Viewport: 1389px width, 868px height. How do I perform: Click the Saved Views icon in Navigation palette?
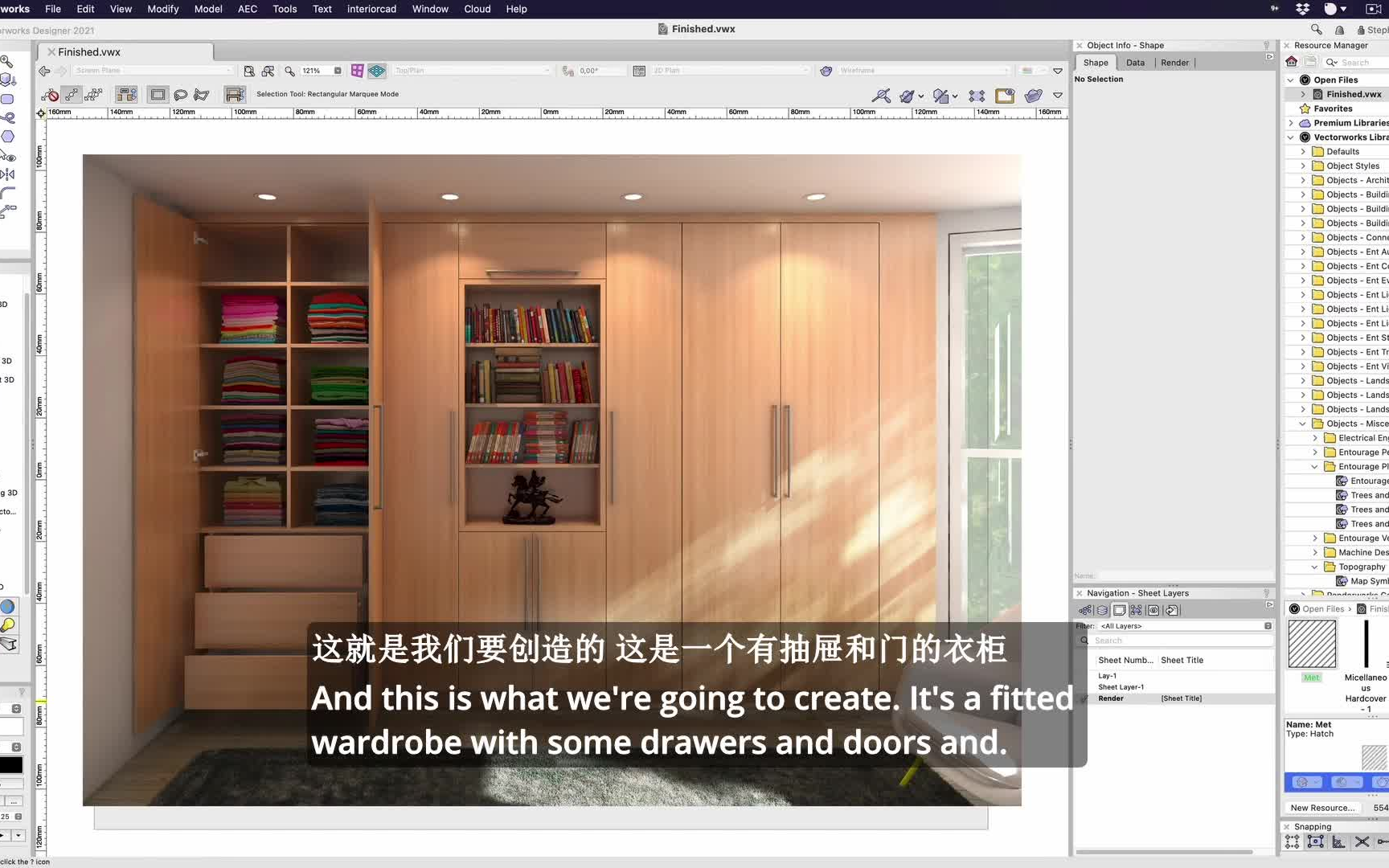[x=1153, y=609]
